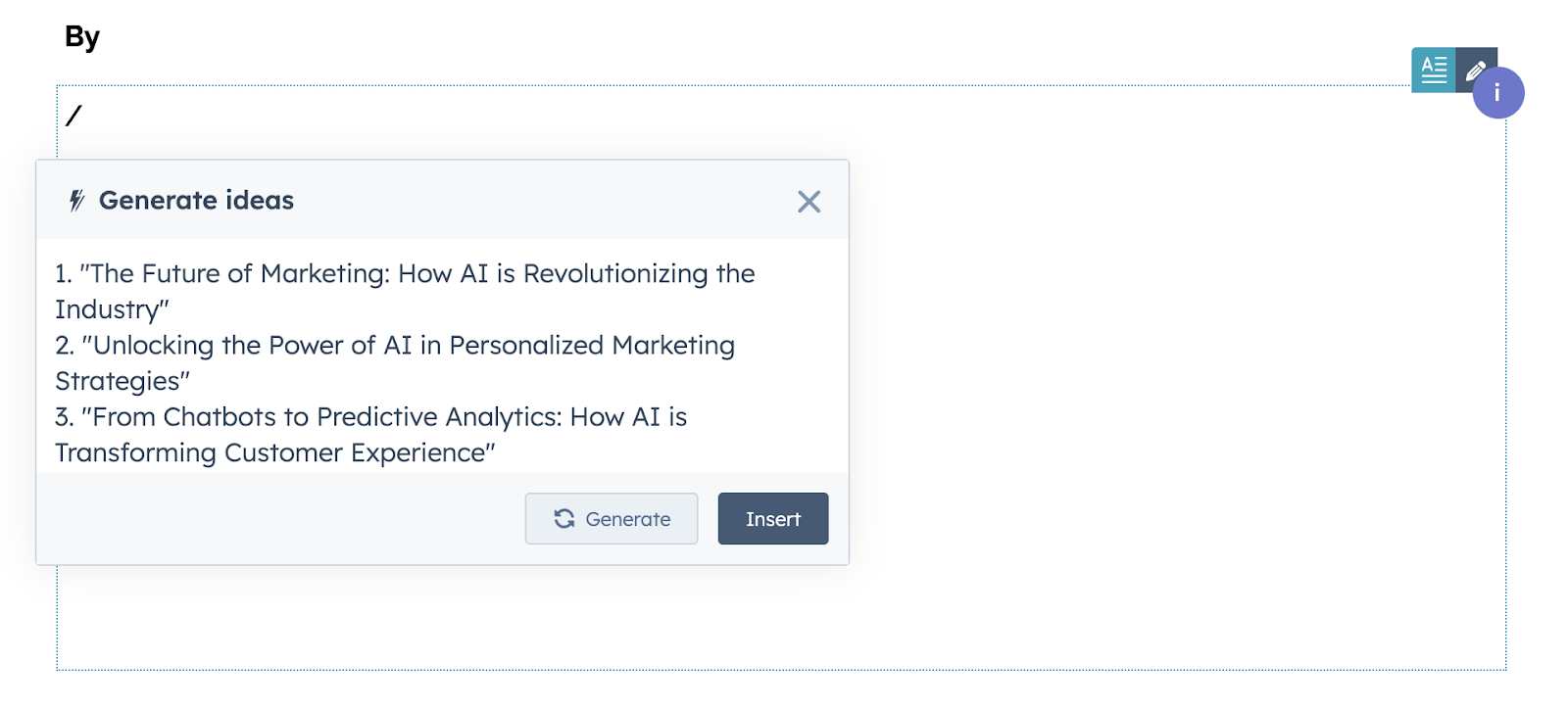This screenshot has height=710, width=1568.
Task: Click the refresh arrows icon in Generate
Action: coord(564,519)
